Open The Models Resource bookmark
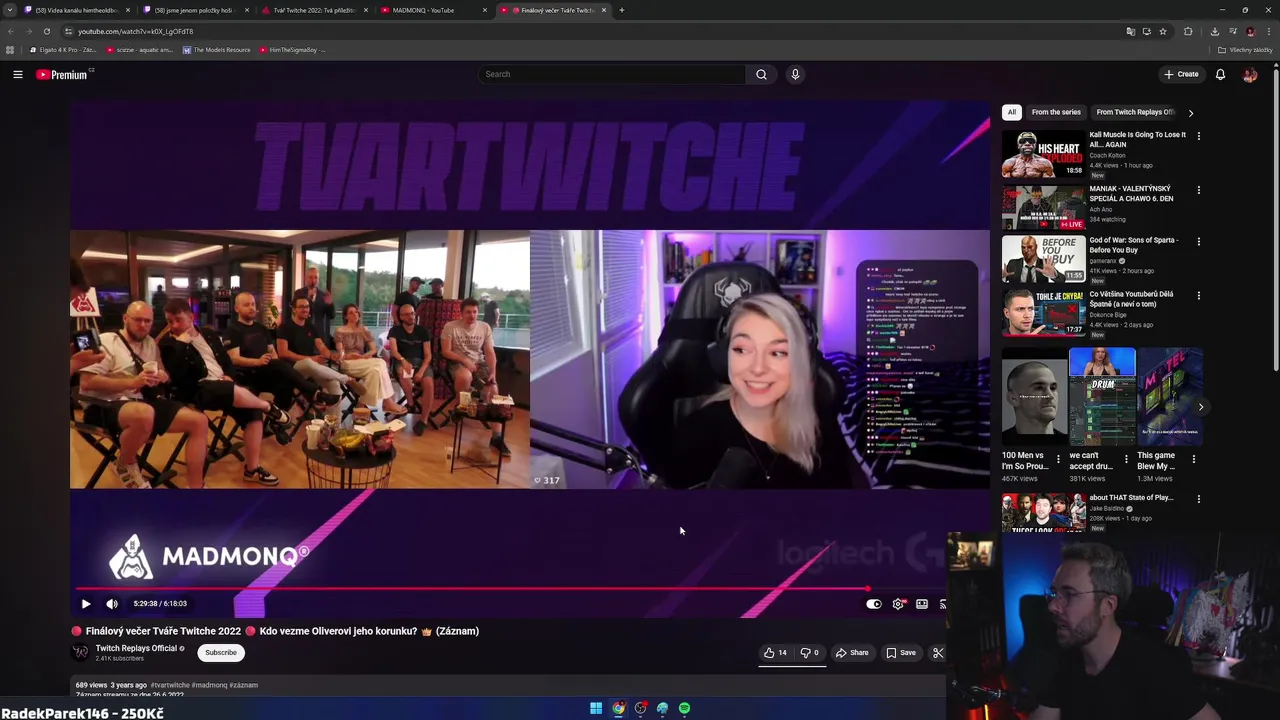The height and width of the screenshot is (720, 1280). (x=217, y=50)
